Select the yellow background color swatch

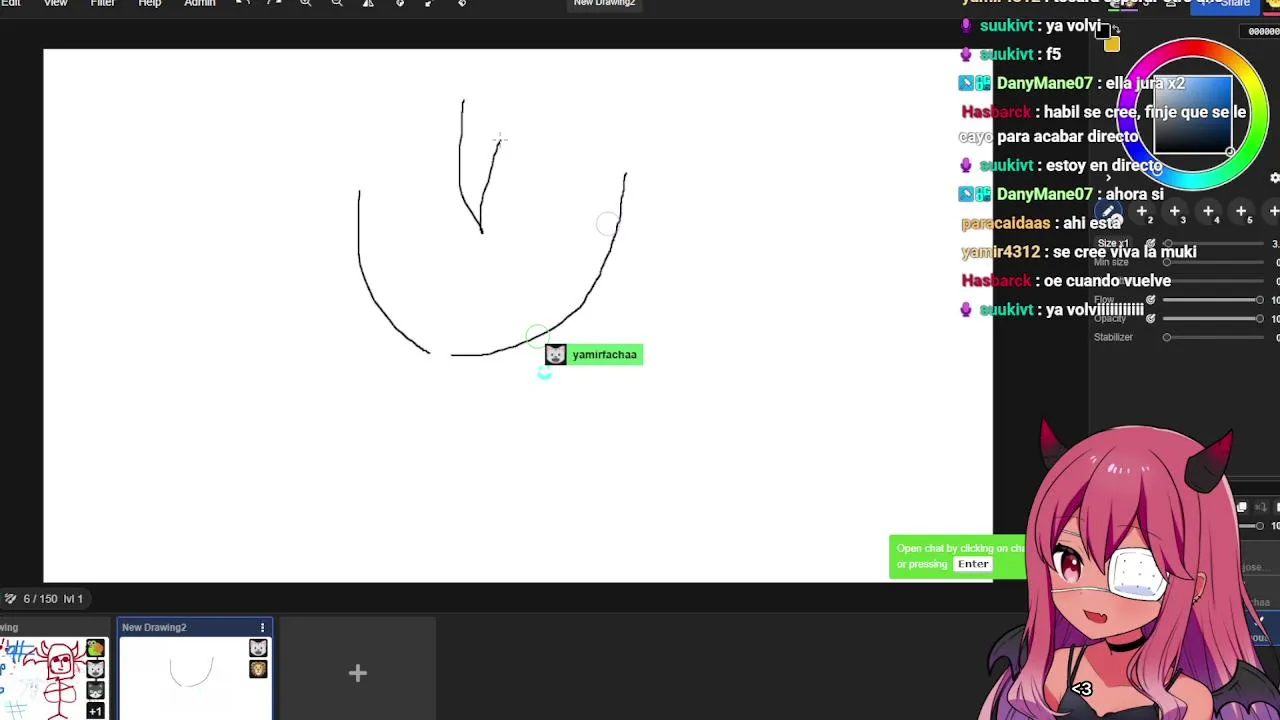pos(1112,43)
